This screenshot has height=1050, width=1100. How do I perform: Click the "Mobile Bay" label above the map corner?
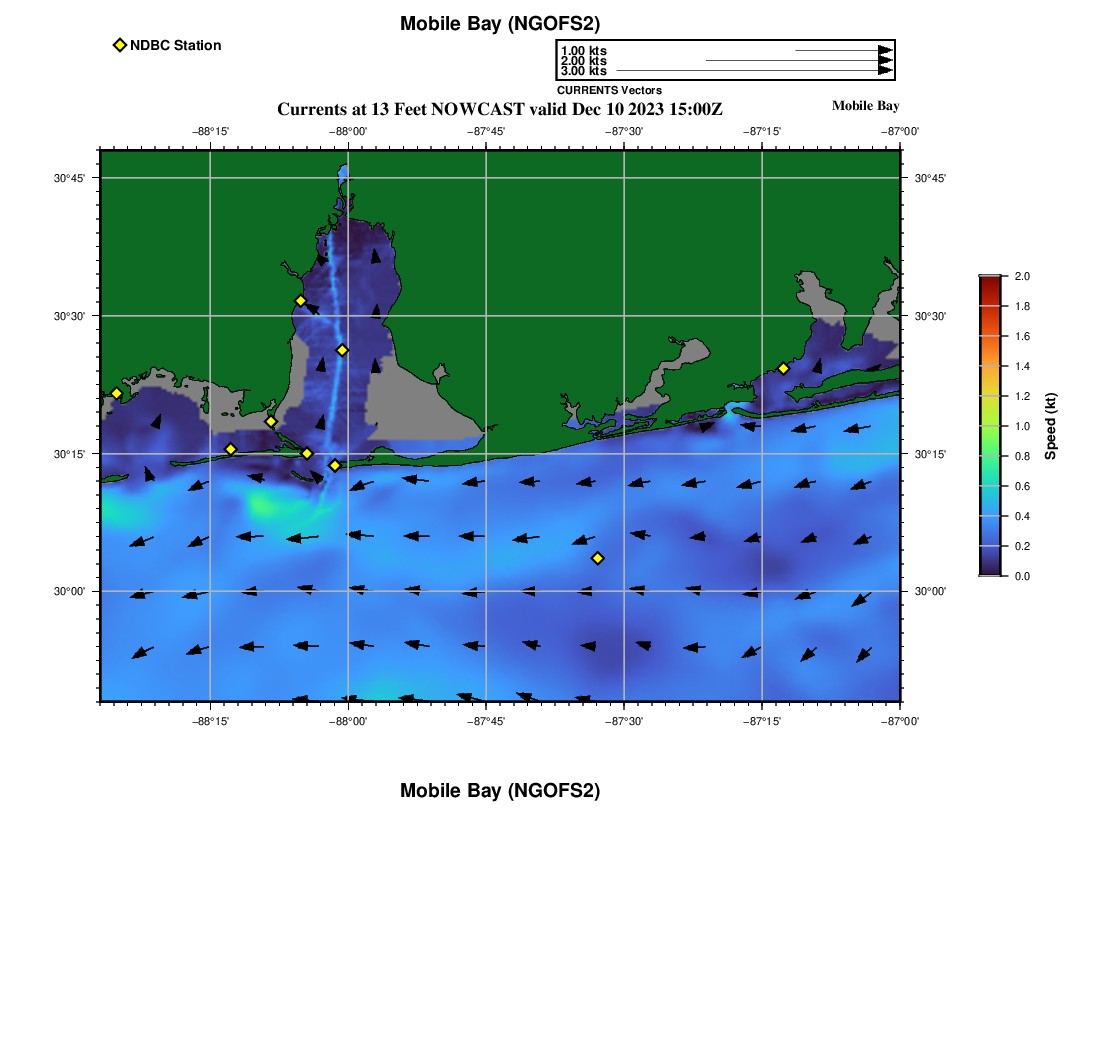tap(865, 106)
